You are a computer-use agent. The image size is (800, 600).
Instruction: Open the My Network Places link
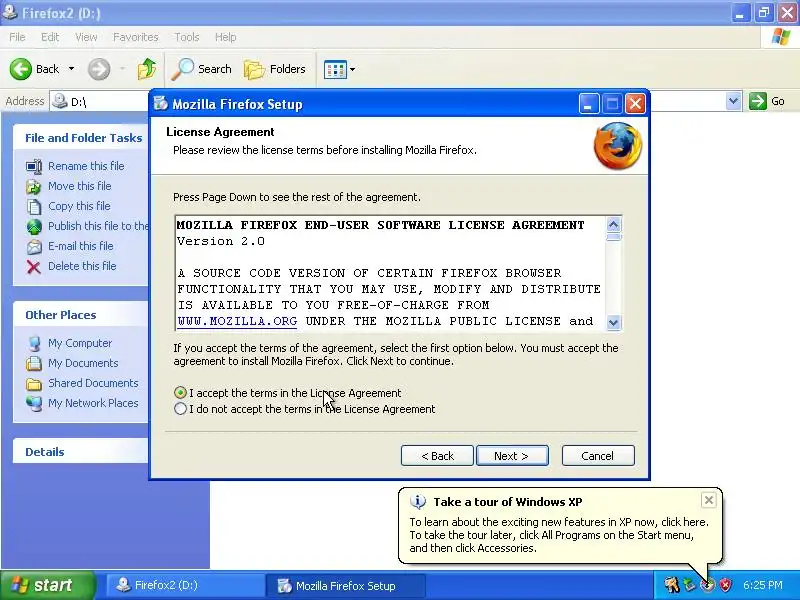pos(93,403)
